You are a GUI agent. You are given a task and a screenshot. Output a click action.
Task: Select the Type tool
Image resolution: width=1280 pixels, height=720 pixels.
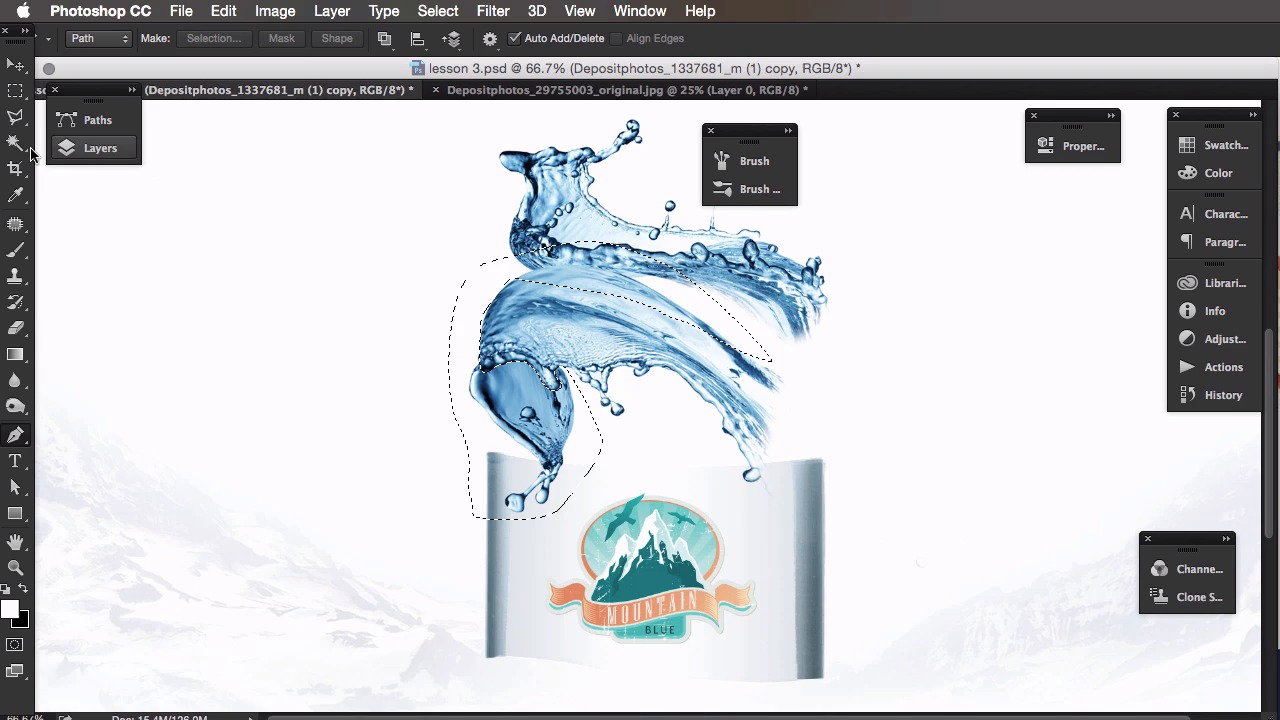(x=15, y=461)
